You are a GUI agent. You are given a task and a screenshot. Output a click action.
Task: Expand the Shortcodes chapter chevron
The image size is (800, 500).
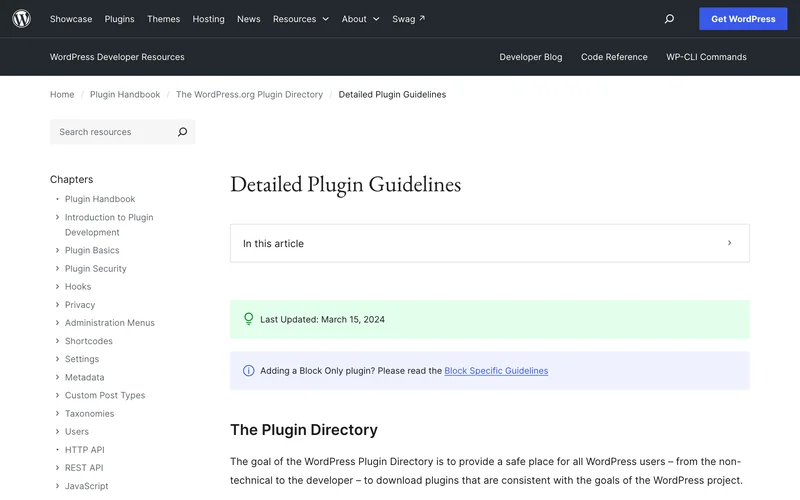click(57, 340)
